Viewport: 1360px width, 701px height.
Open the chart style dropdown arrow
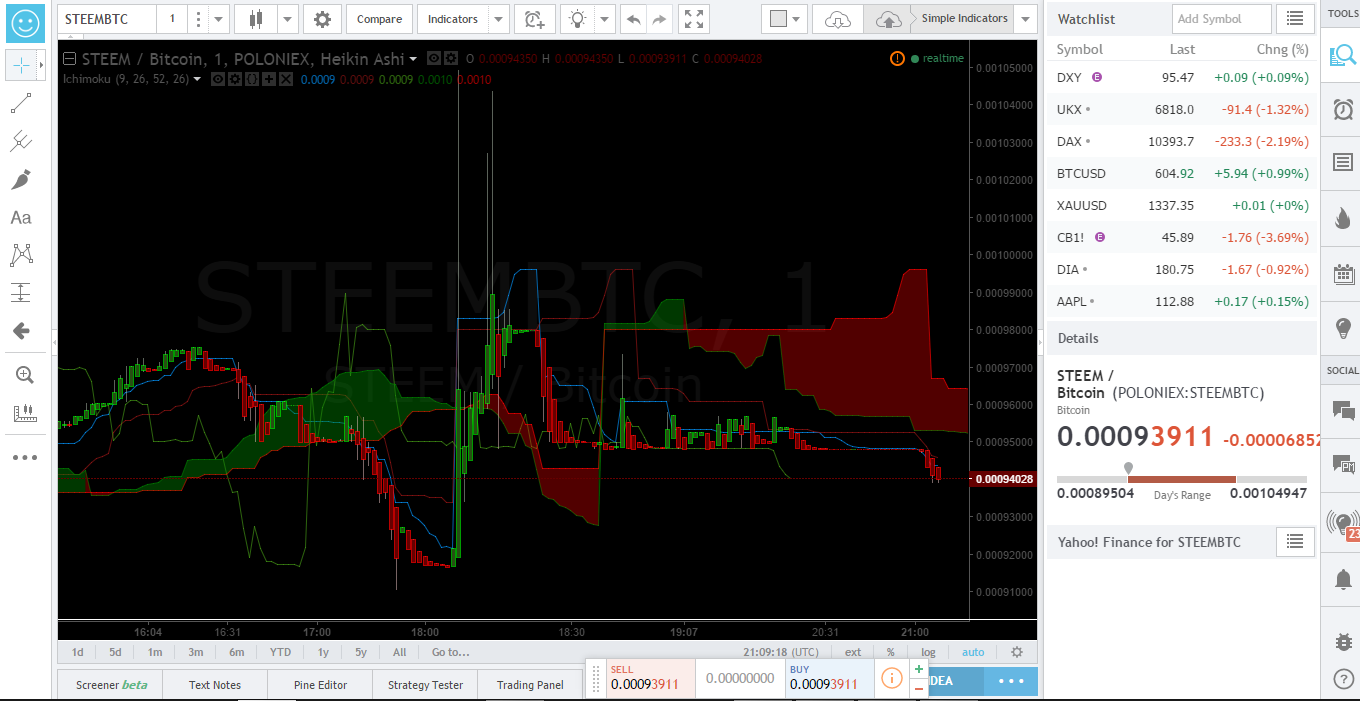(x=288, y=19)
